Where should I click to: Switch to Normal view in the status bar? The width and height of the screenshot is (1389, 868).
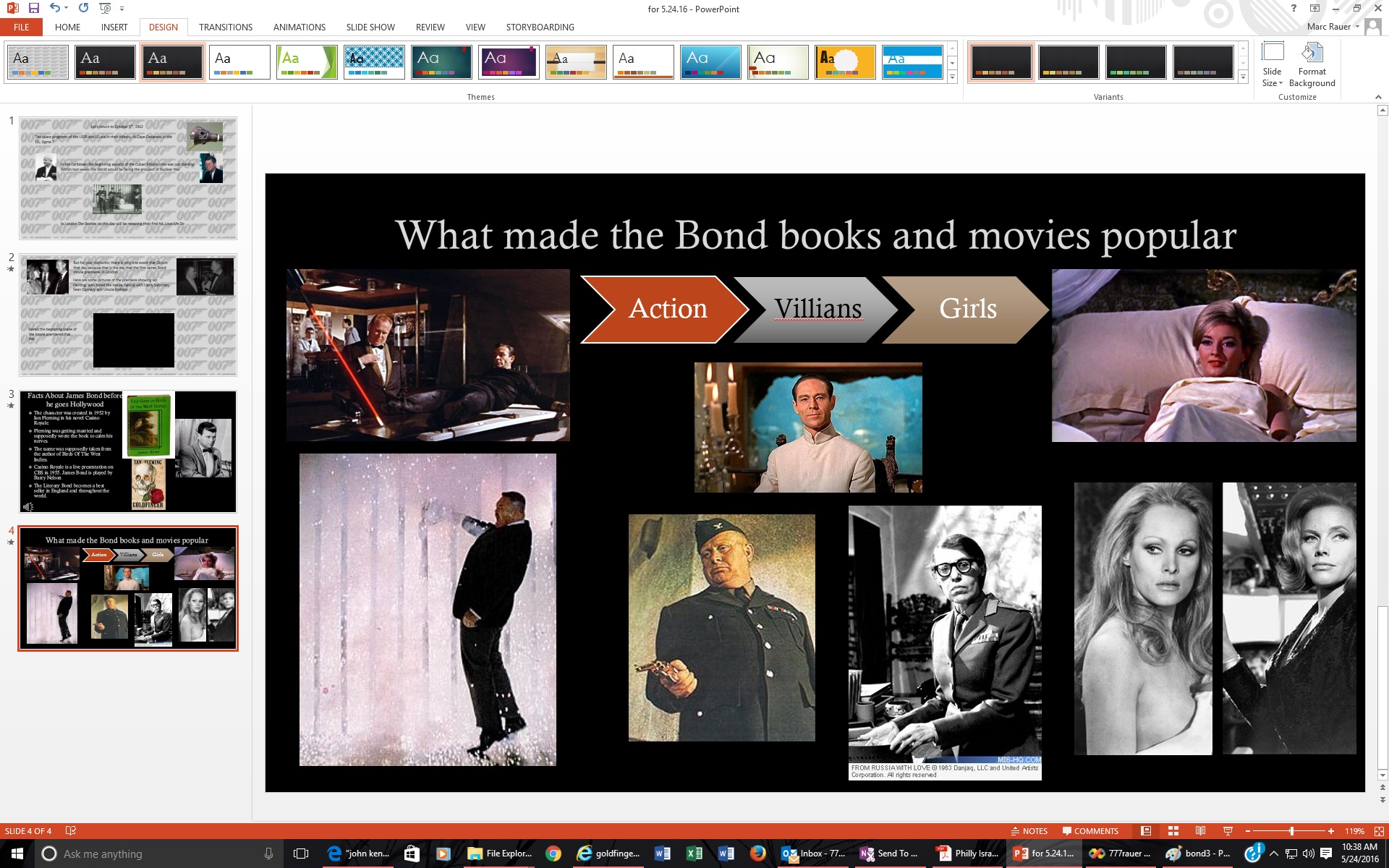point(1146,831)
